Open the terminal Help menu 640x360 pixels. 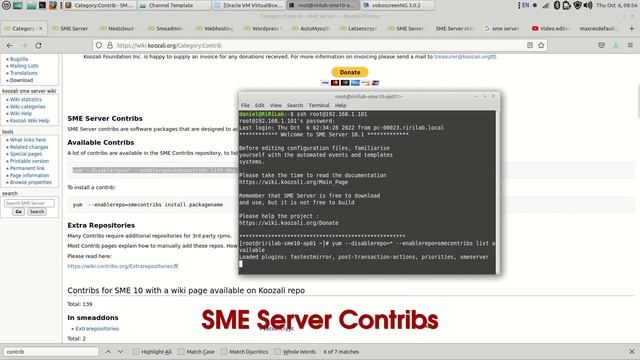341,105
